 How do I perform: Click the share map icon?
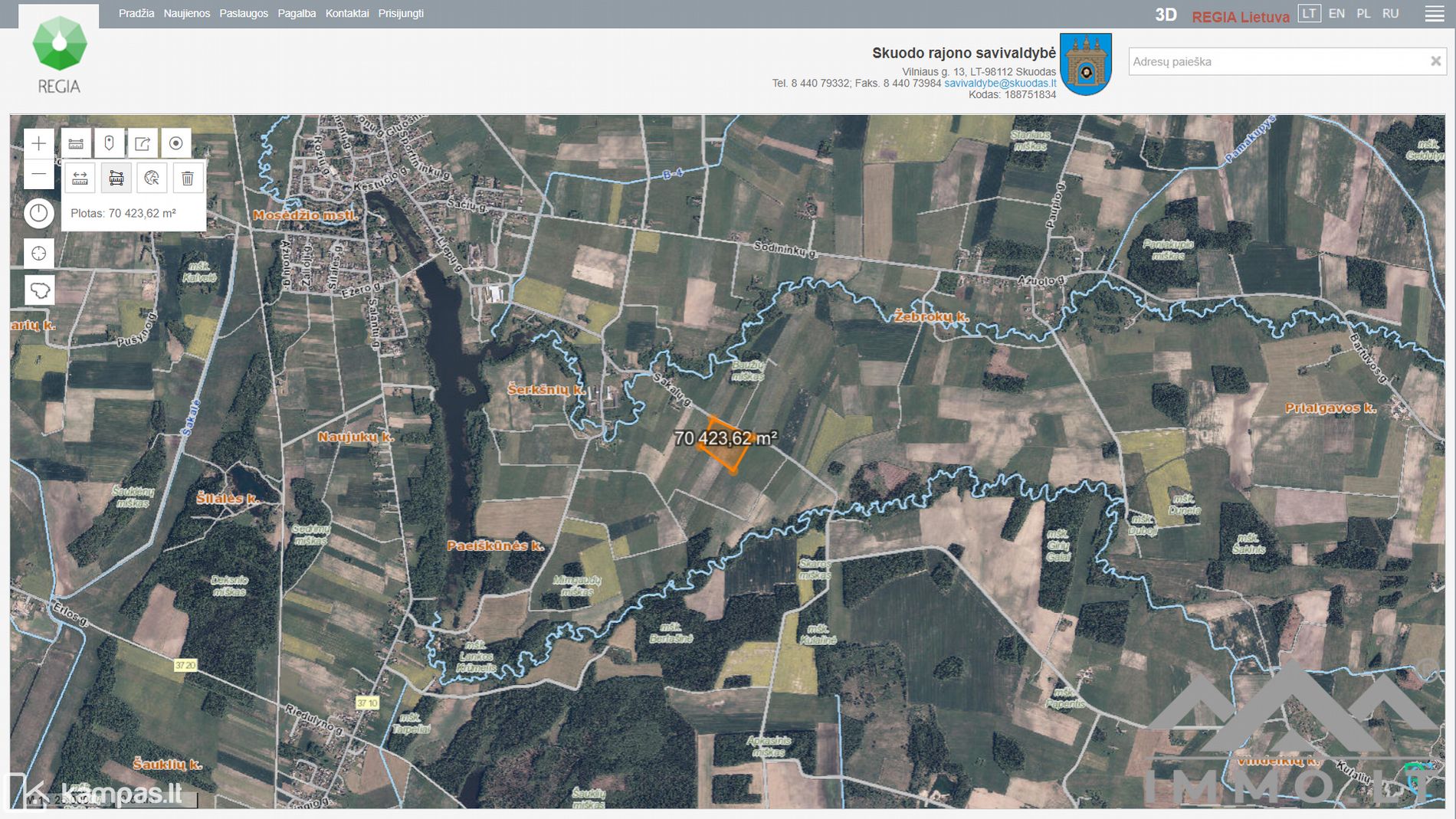(143, 143)
